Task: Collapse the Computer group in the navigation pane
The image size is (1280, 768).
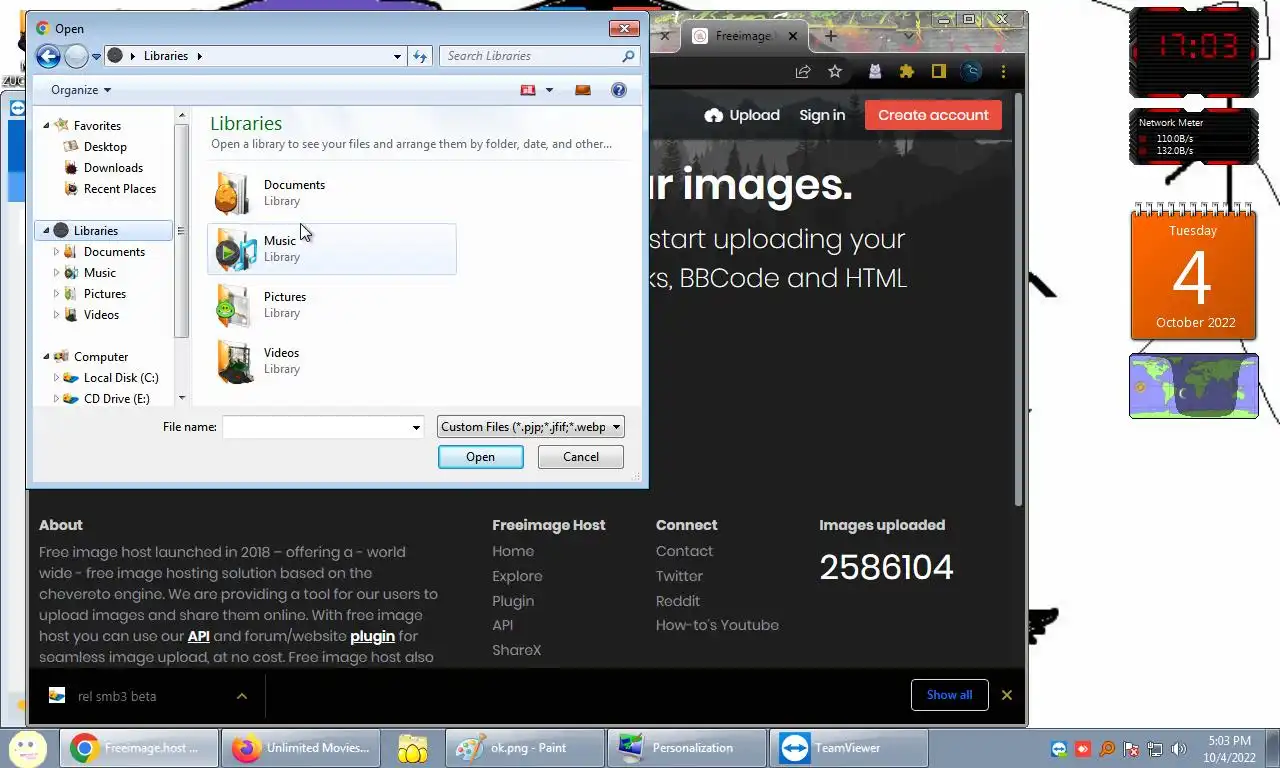Action: (x=46, y=357)
